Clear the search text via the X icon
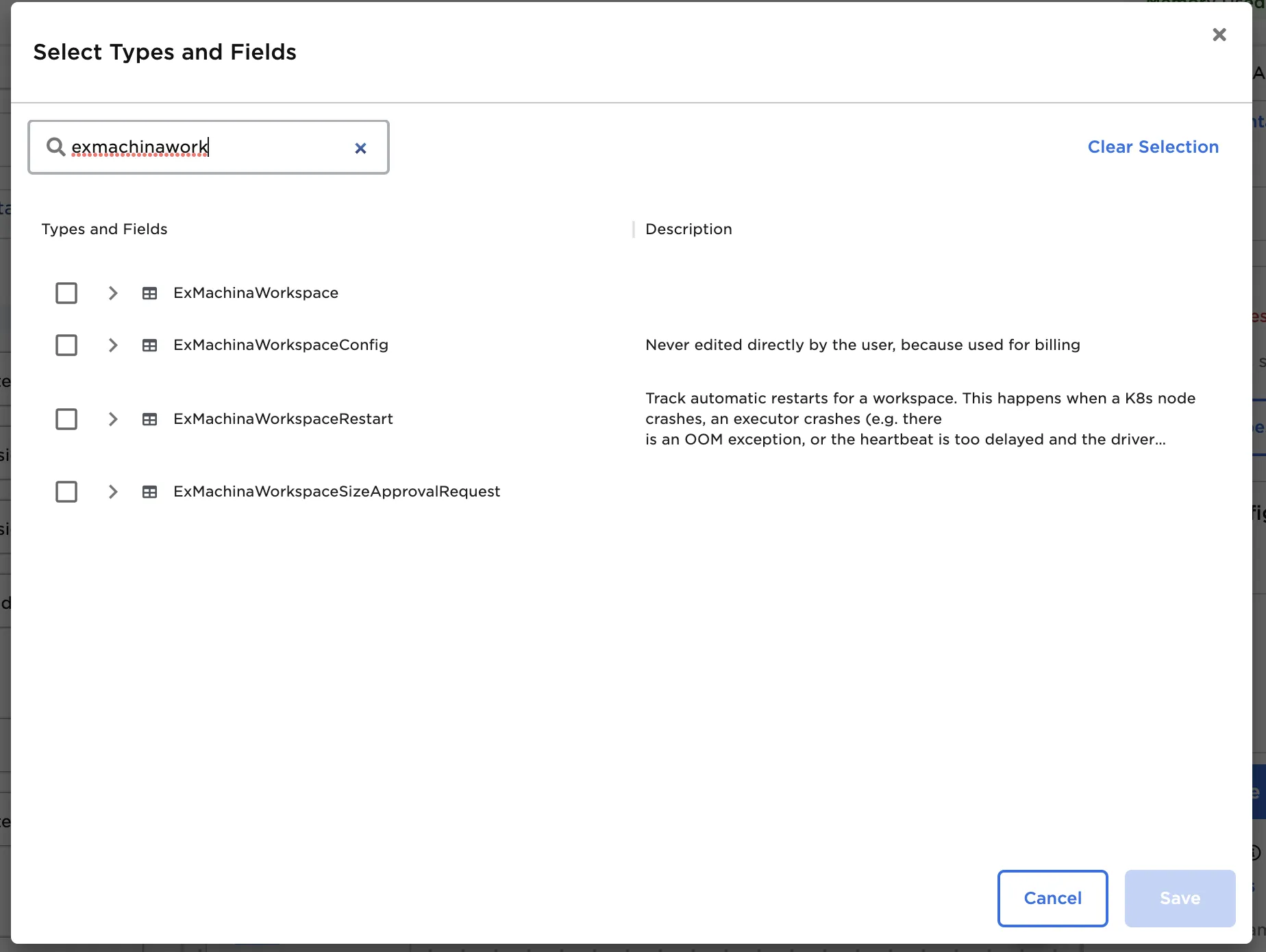1266x952 pixels. [x=361, y=148]
